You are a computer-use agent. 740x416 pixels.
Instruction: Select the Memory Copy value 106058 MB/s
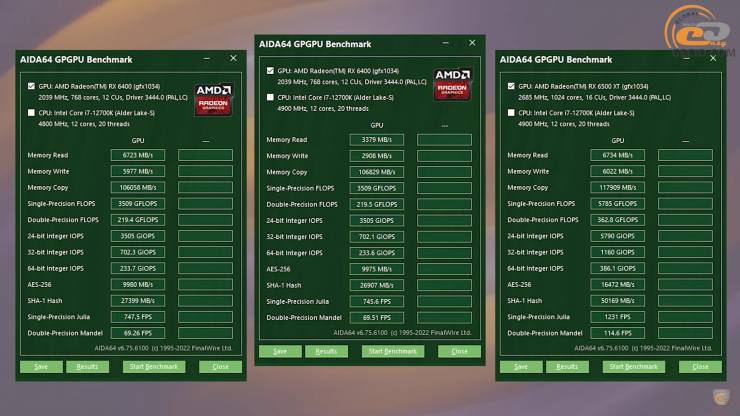click(138, 187)
